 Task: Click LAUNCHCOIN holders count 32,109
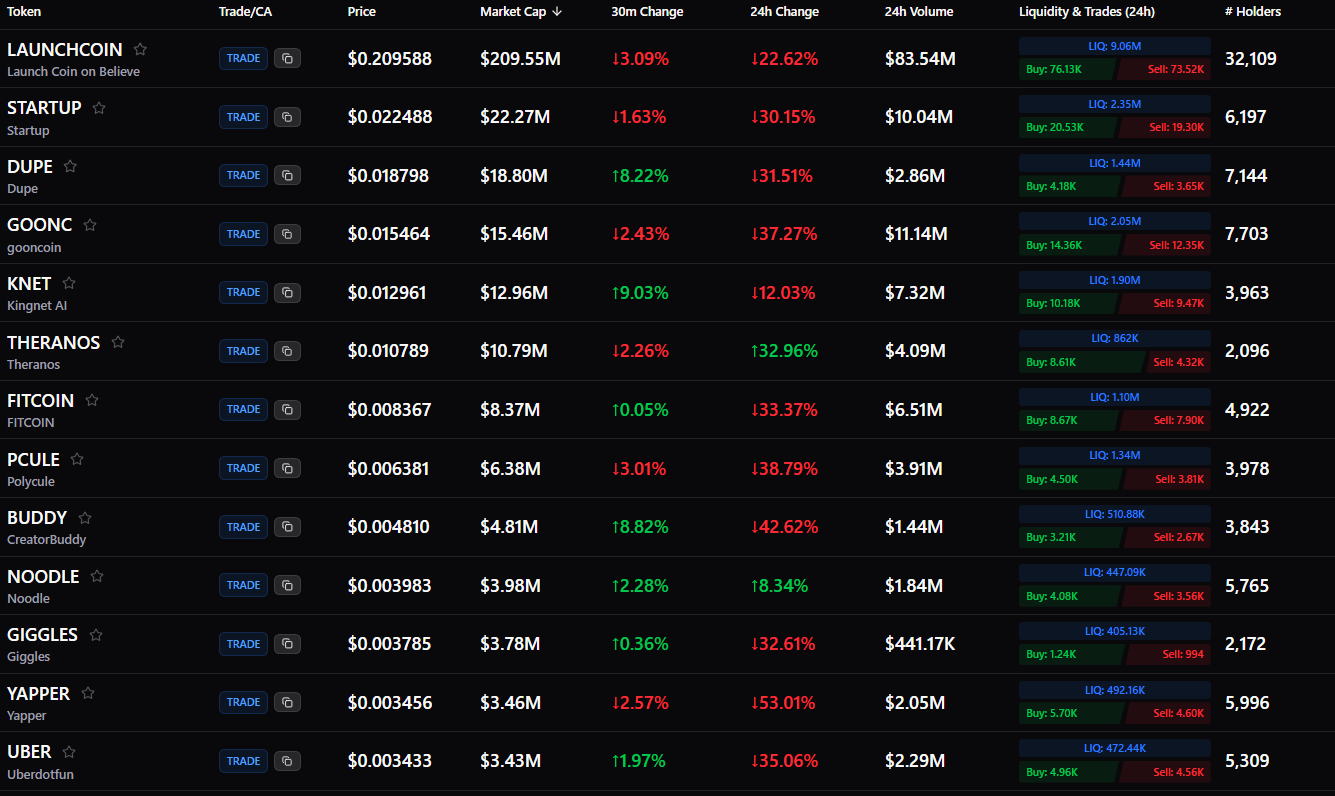pyautogui.click(x=1251, y=58)
